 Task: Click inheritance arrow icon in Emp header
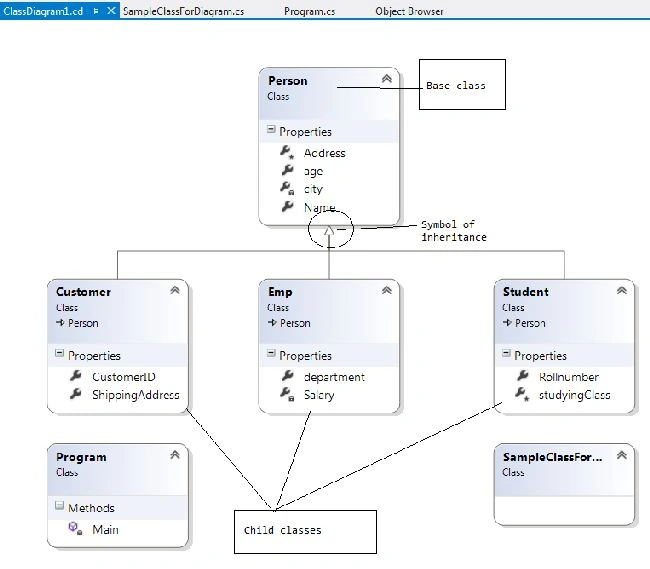click(272, 322)
